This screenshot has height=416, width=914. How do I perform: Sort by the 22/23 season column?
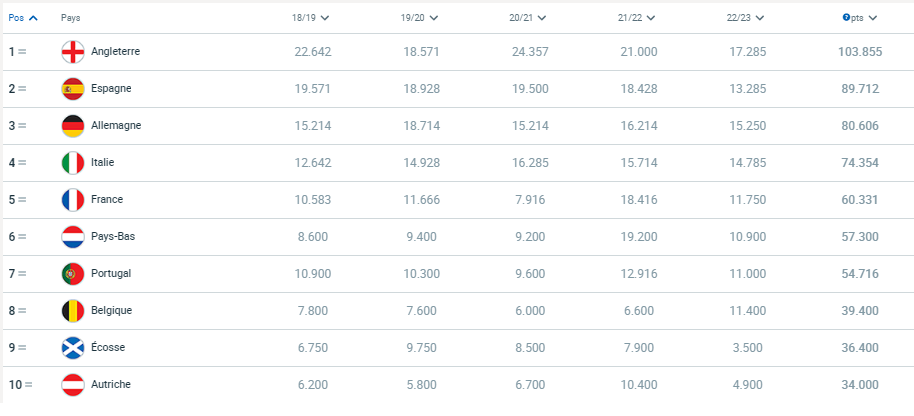click(745, 18)
